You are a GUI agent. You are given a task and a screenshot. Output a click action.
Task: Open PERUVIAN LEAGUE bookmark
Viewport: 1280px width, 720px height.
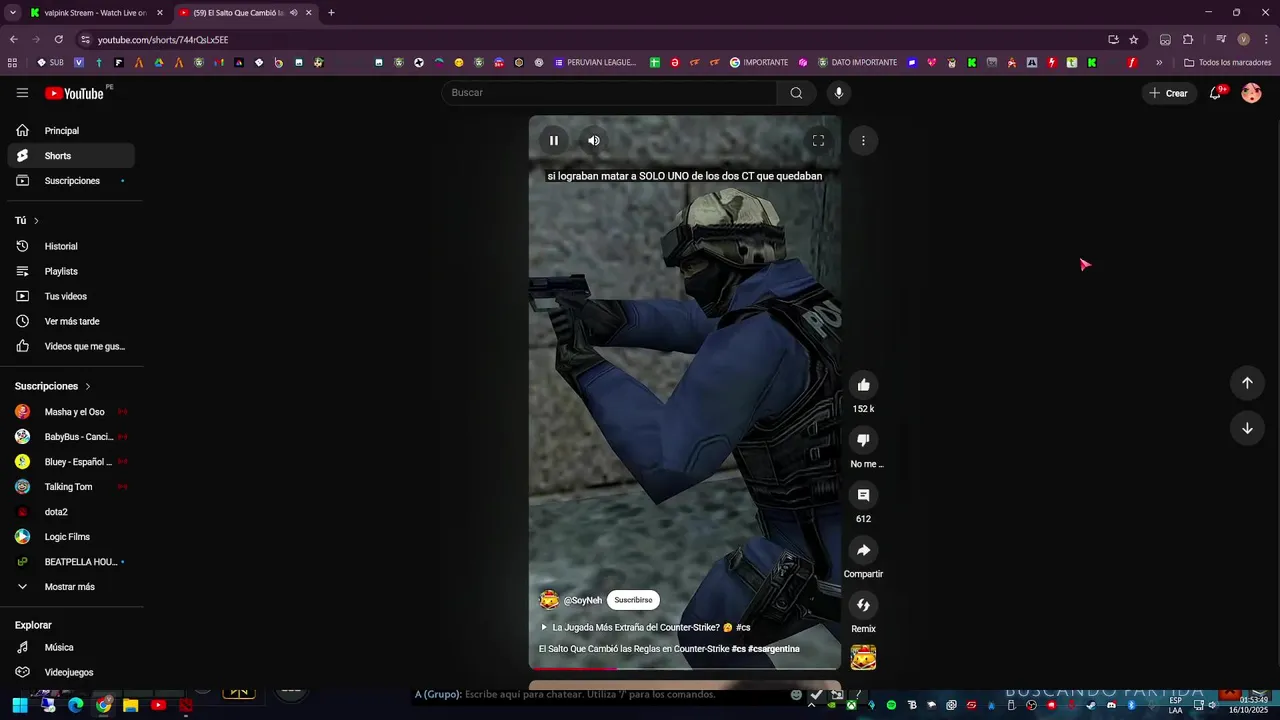[595, 62]
